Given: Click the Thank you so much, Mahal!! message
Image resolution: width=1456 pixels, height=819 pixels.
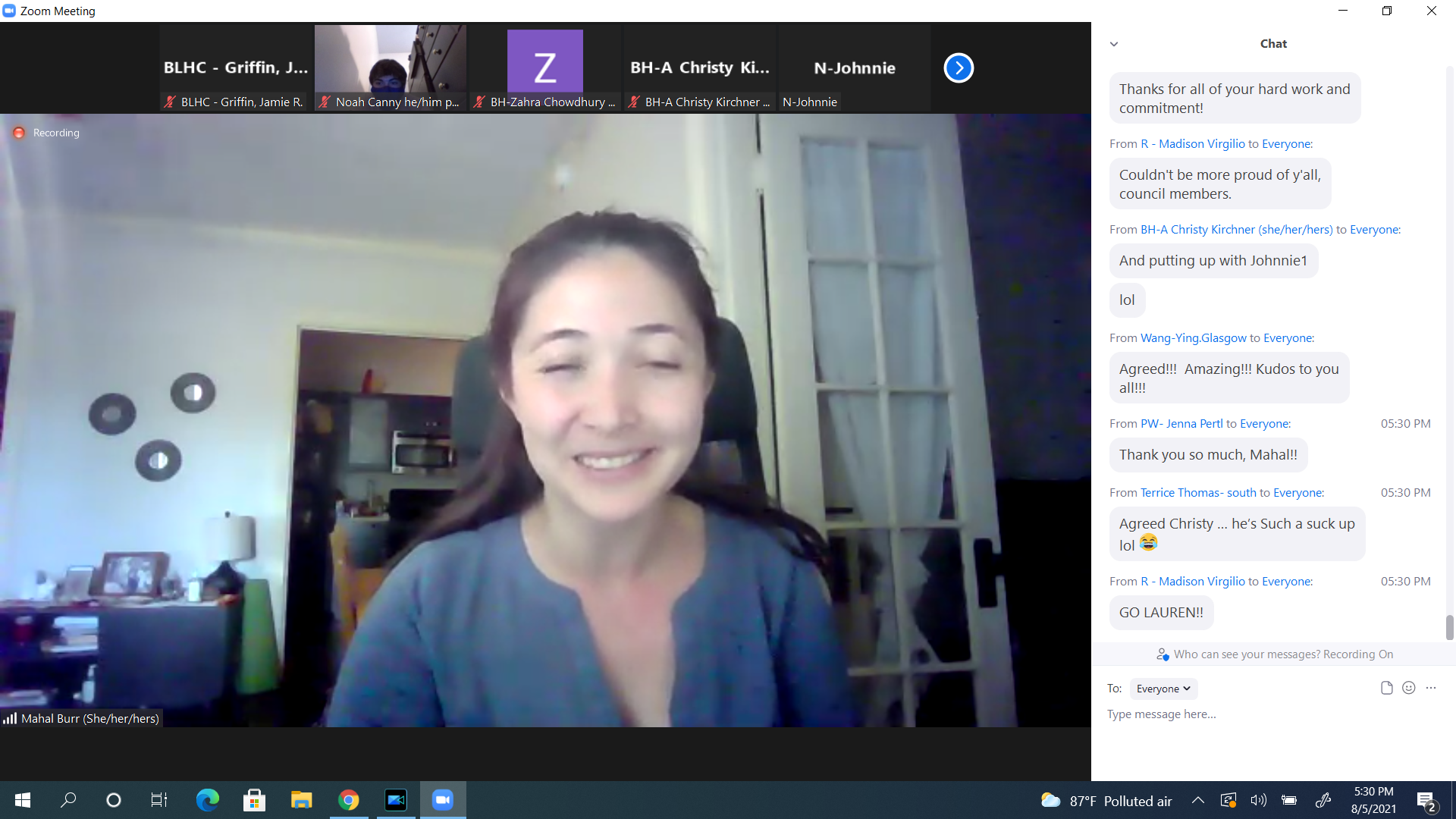Looking at the screenshot, I should click(x=1208, y=455).
